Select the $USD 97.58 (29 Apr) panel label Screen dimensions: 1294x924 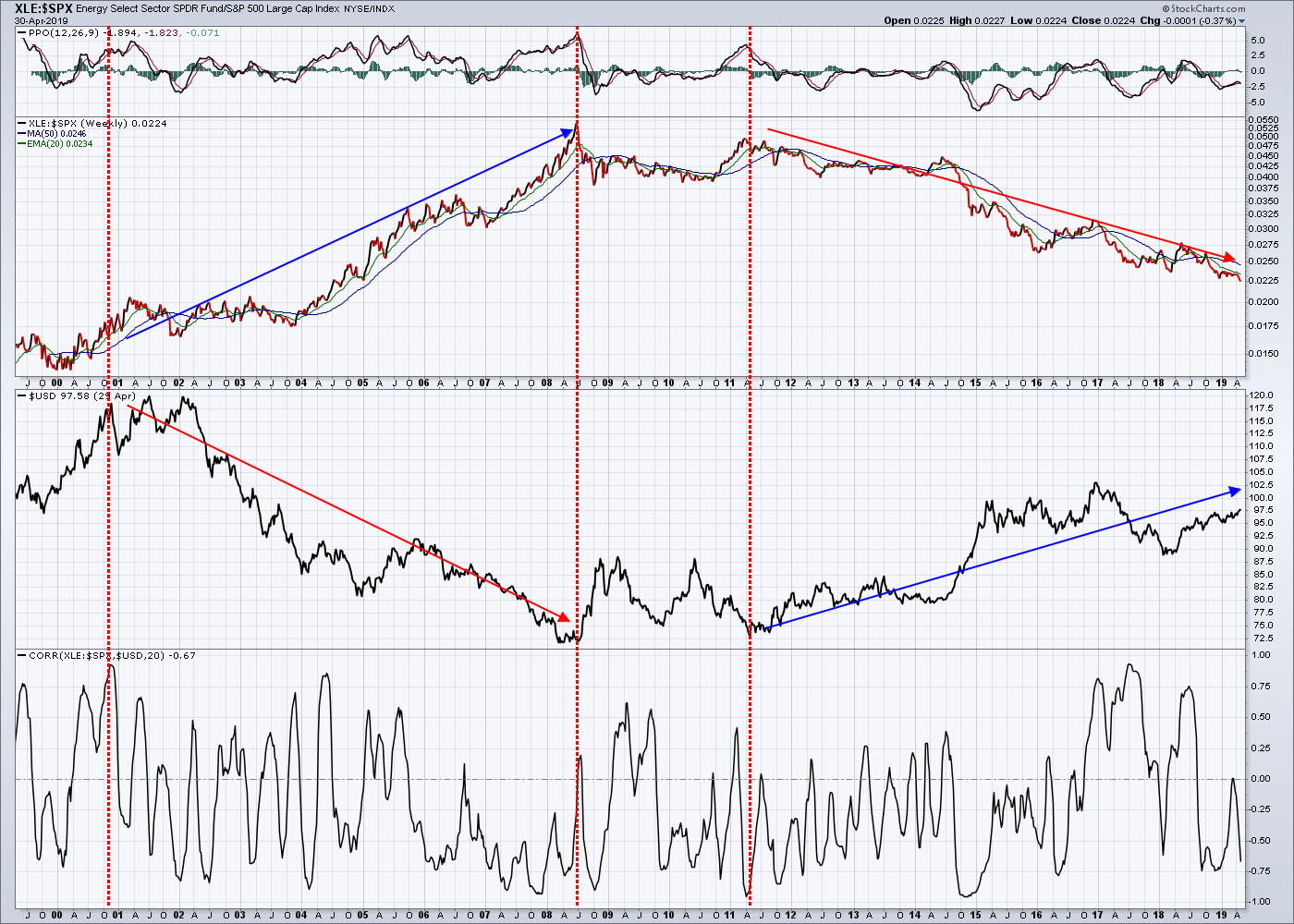click(x=81, y=395)
